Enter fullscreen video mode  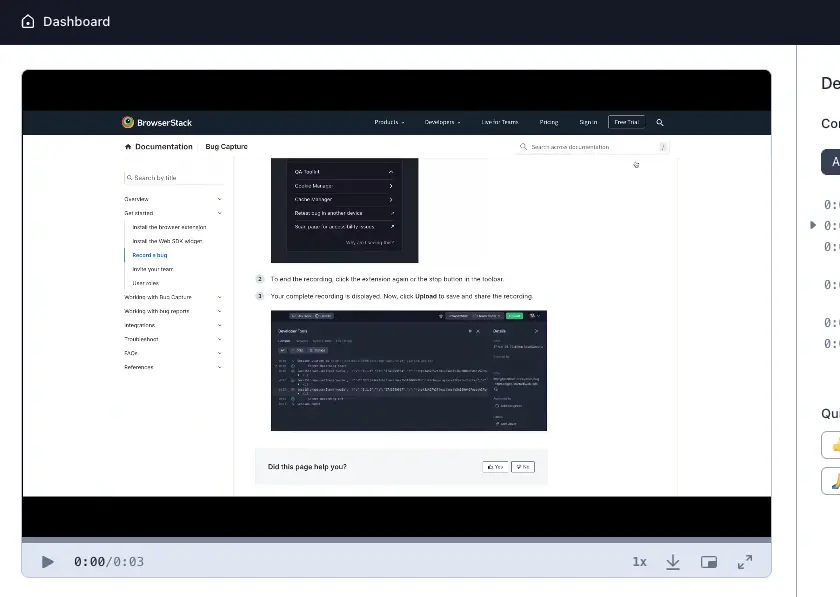(x=744, y=562)
